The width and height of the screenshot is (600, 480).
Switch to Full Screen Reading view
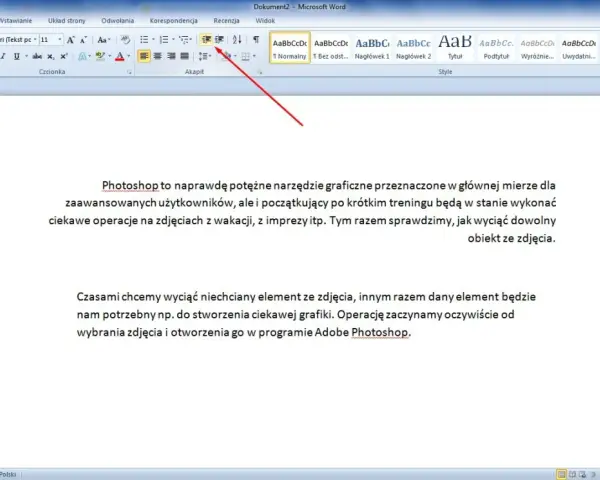572,475
